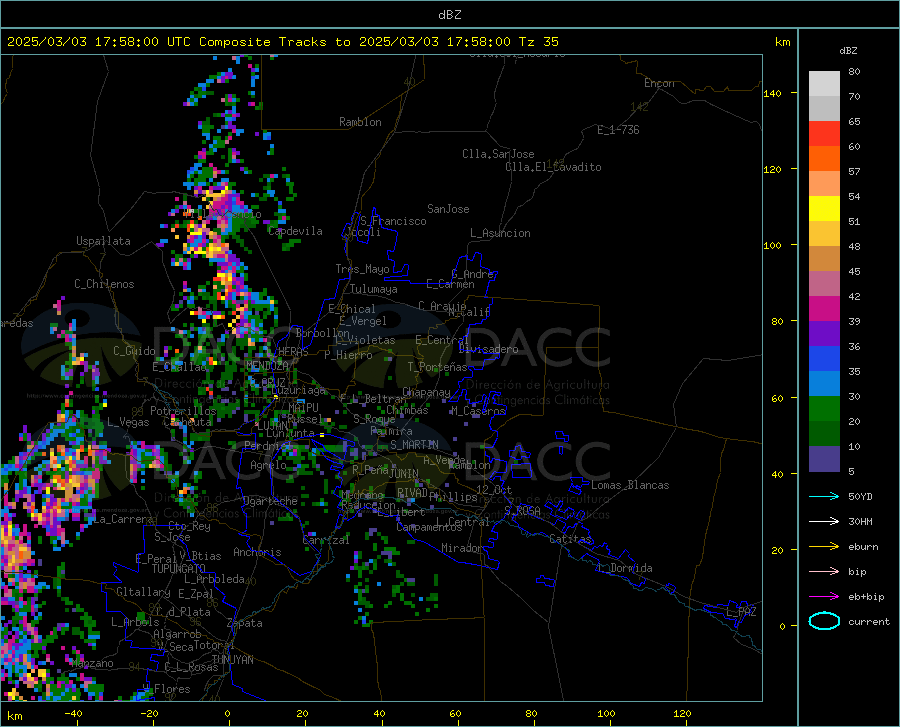This screenshot has width=900, height=727.
Task: Click the C_Guido map label
Action: (x=134, y=351)
